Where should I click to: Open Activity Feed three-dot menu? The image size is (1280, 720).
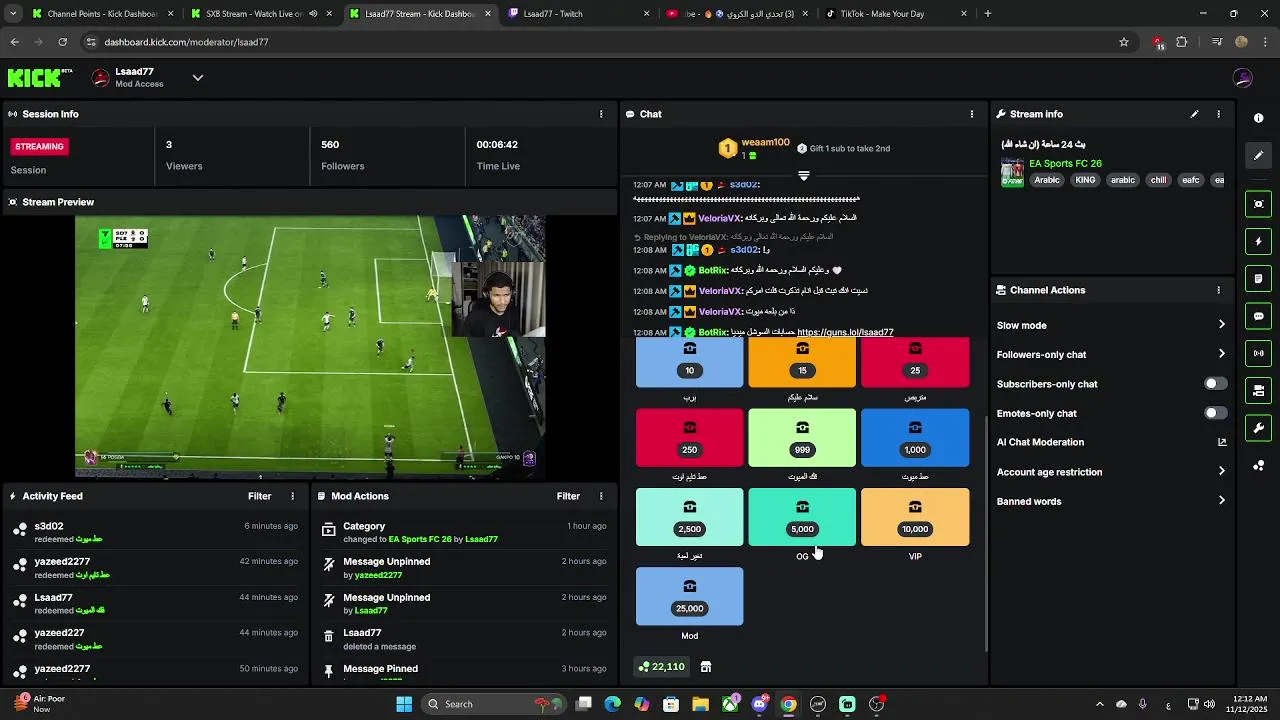coord(293,496)
